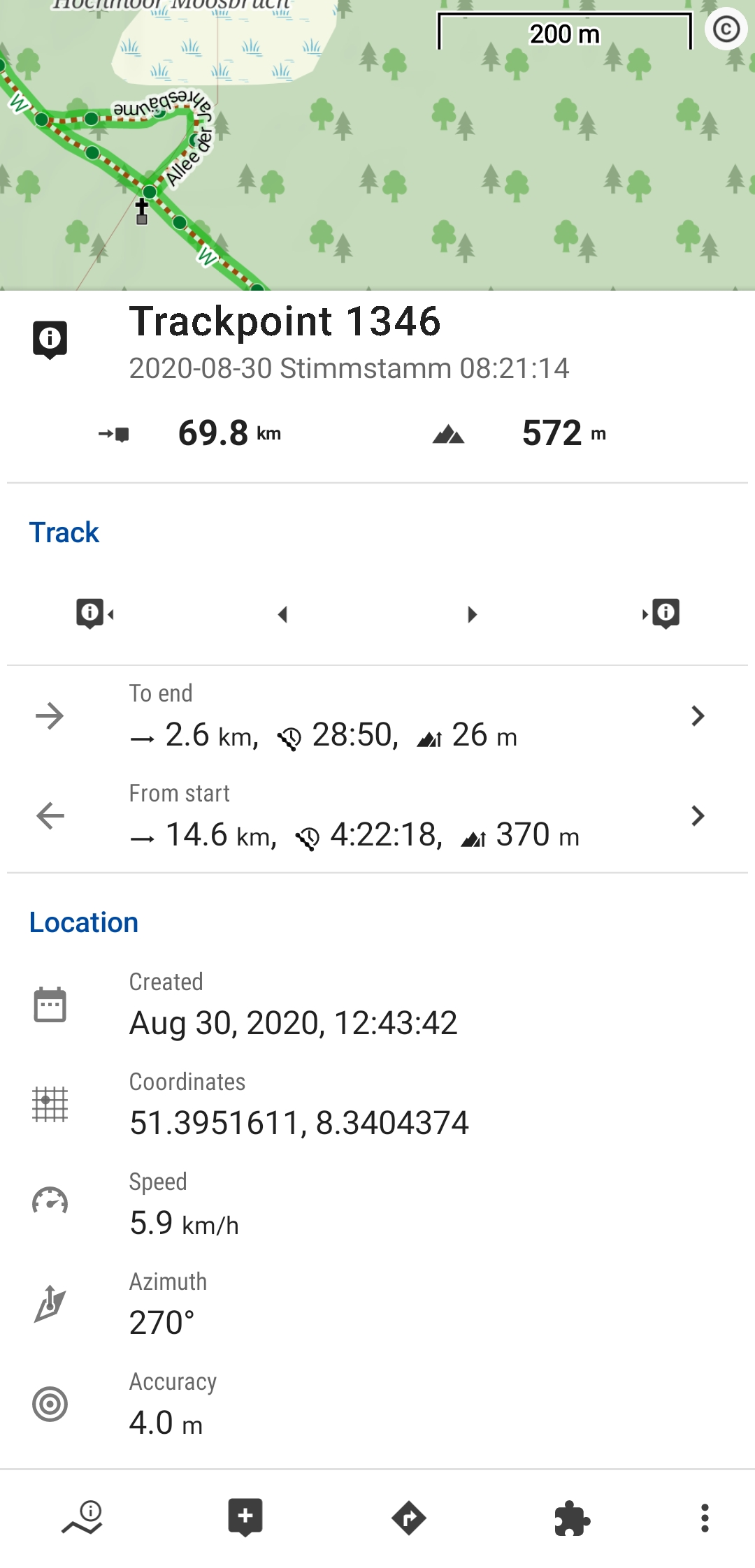Tap the Created date row
This screenshot has width=755, height=1568.
293,1023
